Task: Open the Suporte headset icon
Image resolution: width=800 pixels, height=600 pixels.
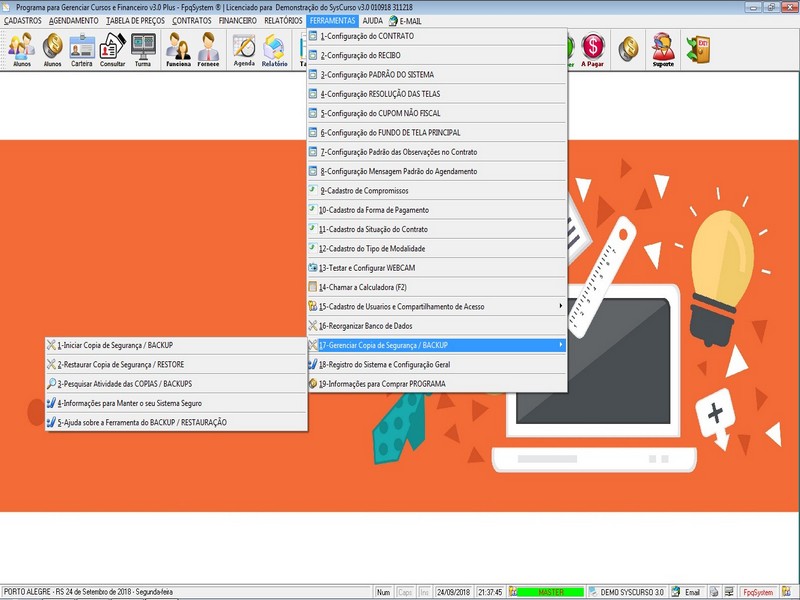Action: click(x=663, y=49)
